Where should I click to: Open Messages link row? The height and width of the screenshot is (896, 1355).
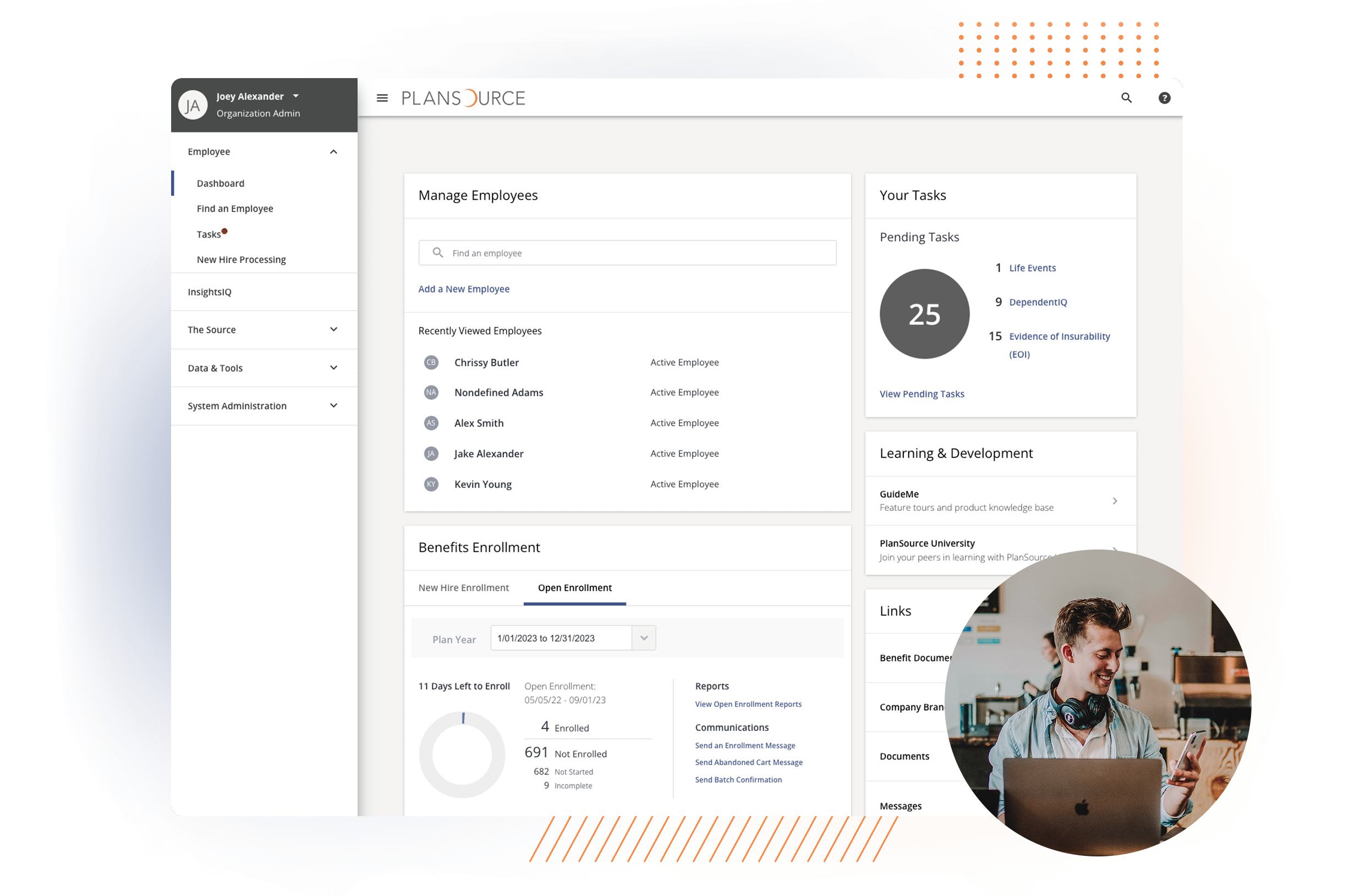(x=901, y=806)
